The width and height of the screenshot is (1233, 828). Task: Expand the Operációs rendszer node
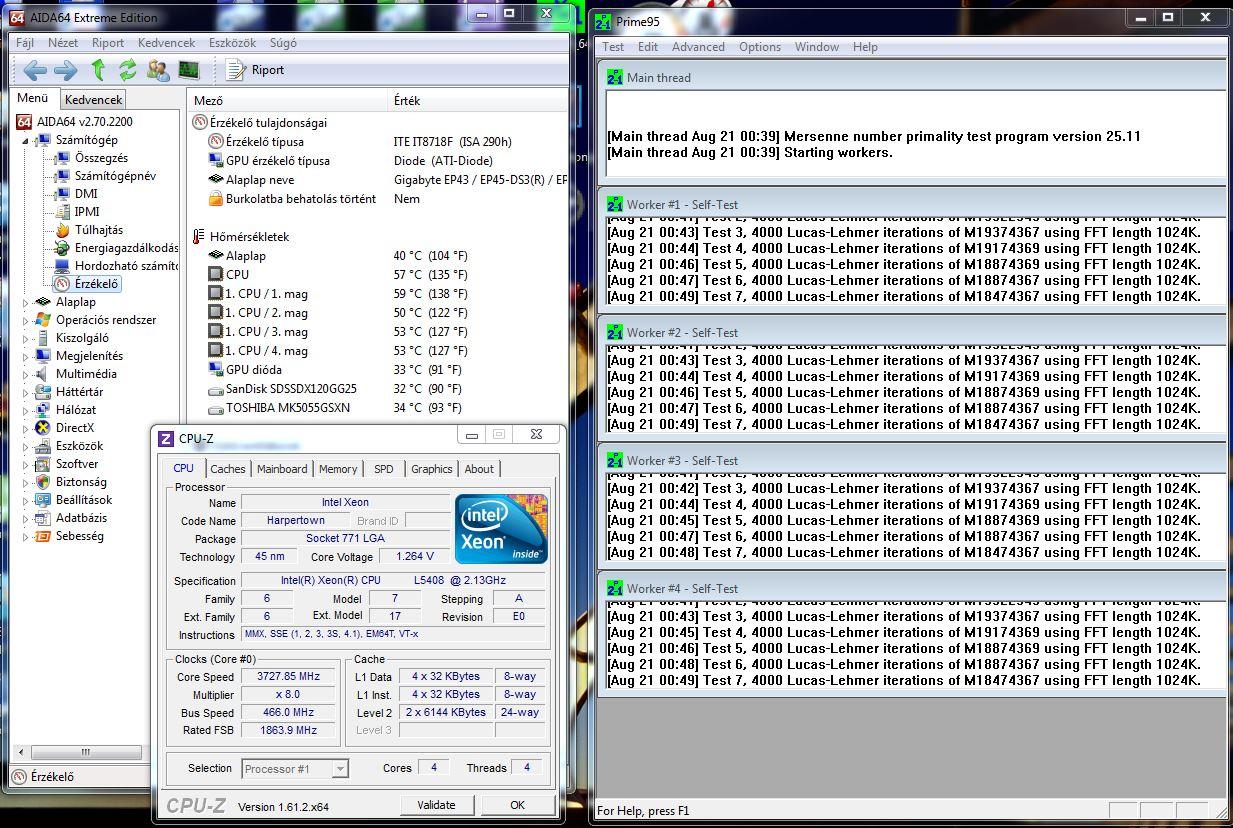click(x=26, y=320)
